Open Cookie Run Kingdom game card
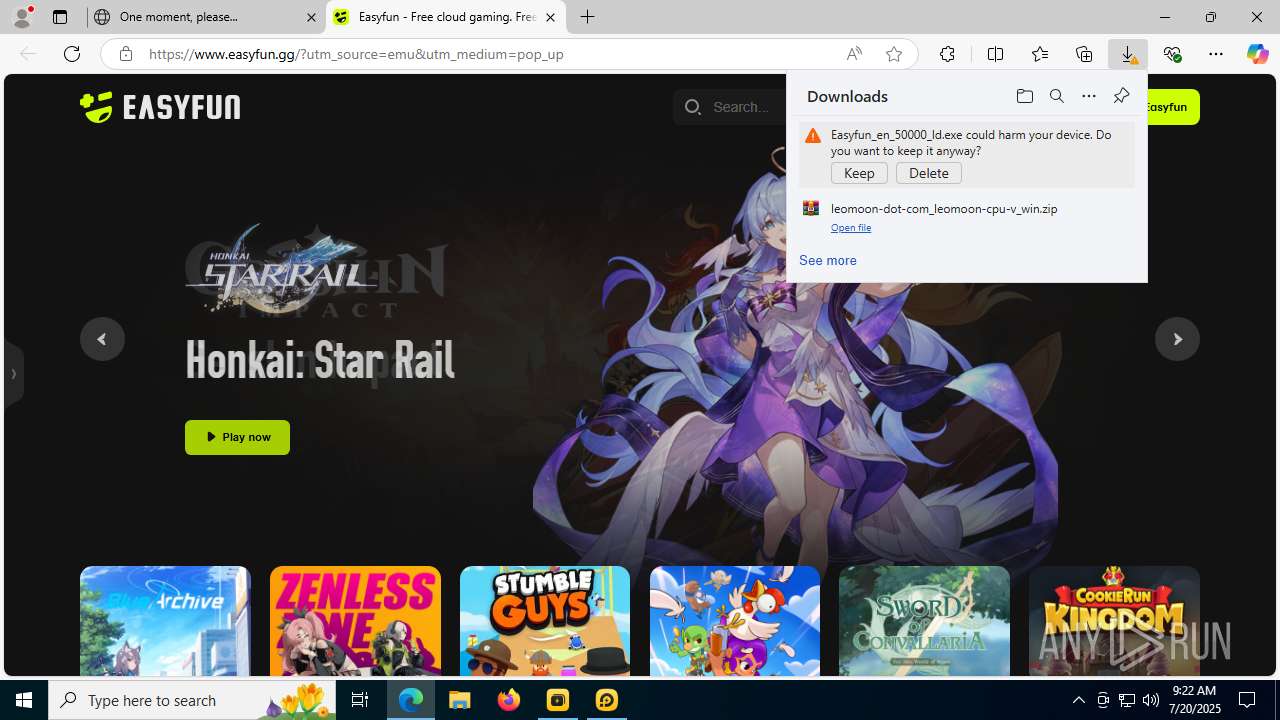This screenshot has height=720, width=1280. [1114, 621]
